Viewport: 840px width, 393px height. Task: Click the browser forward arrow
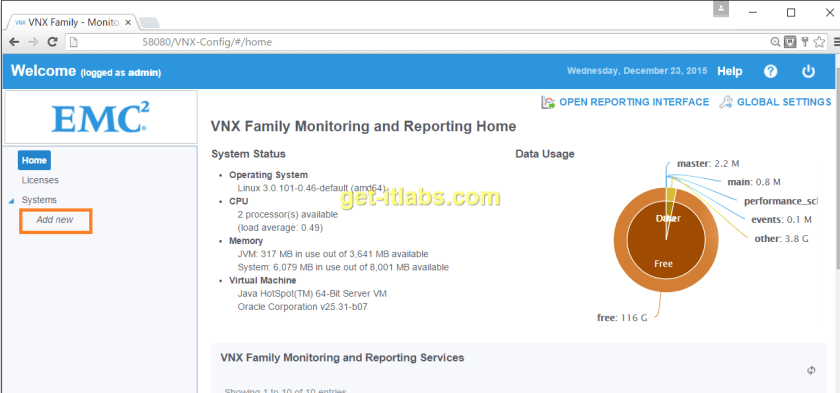coord(33,42)
